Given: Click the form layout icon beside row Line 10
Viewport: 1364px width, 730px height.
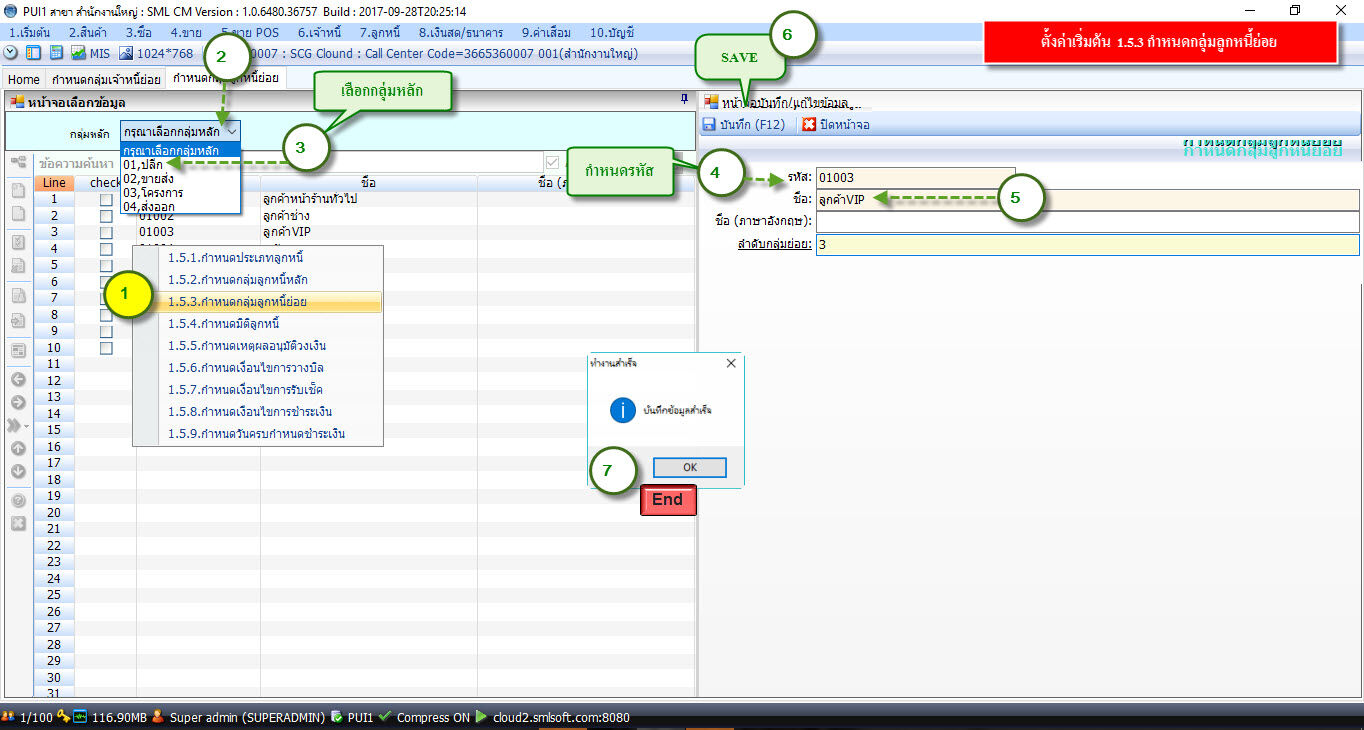Looking at the screenshot, I should (18, 351).
